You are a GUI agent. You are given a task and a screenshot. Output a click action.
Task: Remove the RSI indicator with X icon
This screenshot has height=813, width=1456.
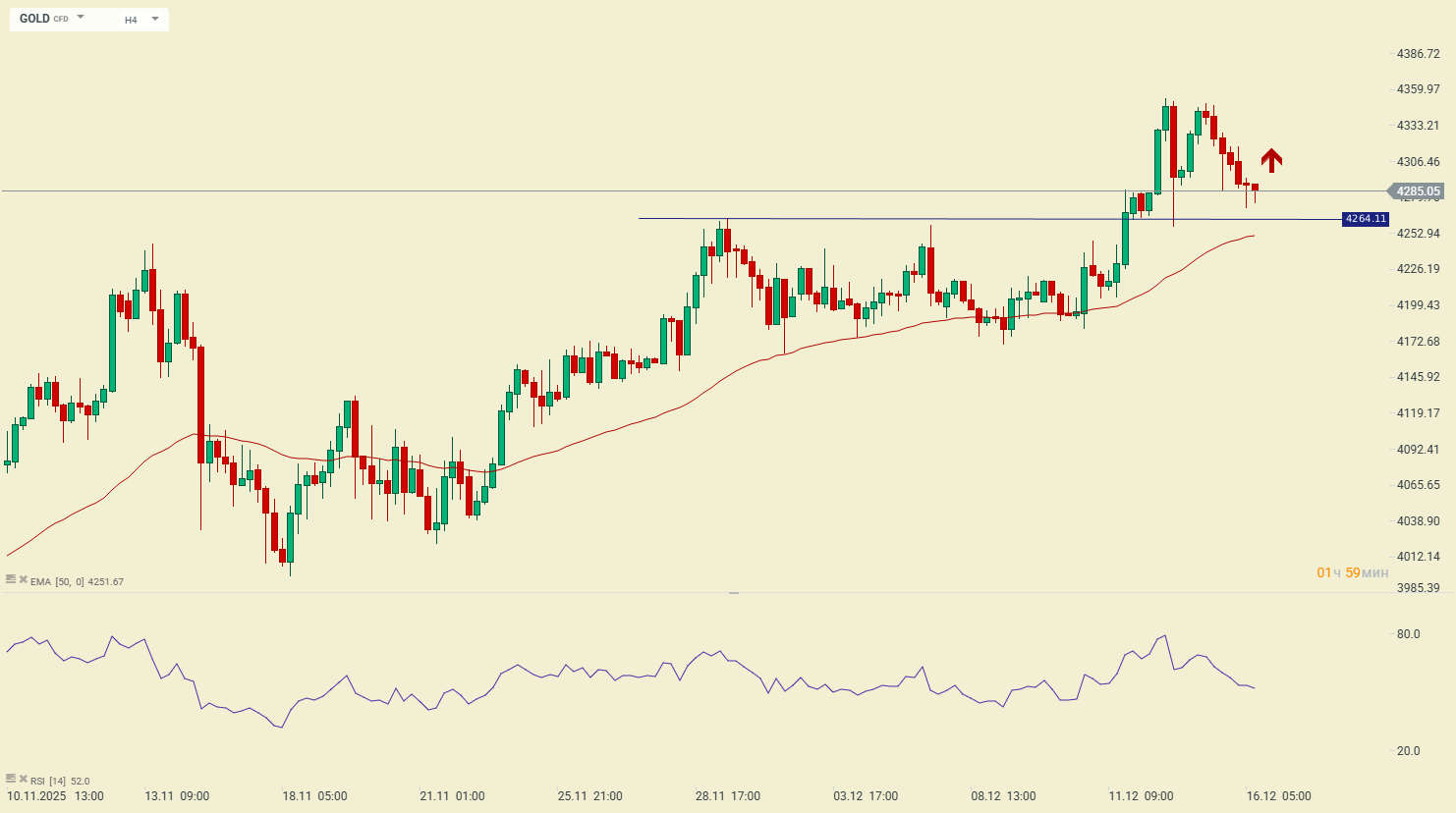click(23, 780)
